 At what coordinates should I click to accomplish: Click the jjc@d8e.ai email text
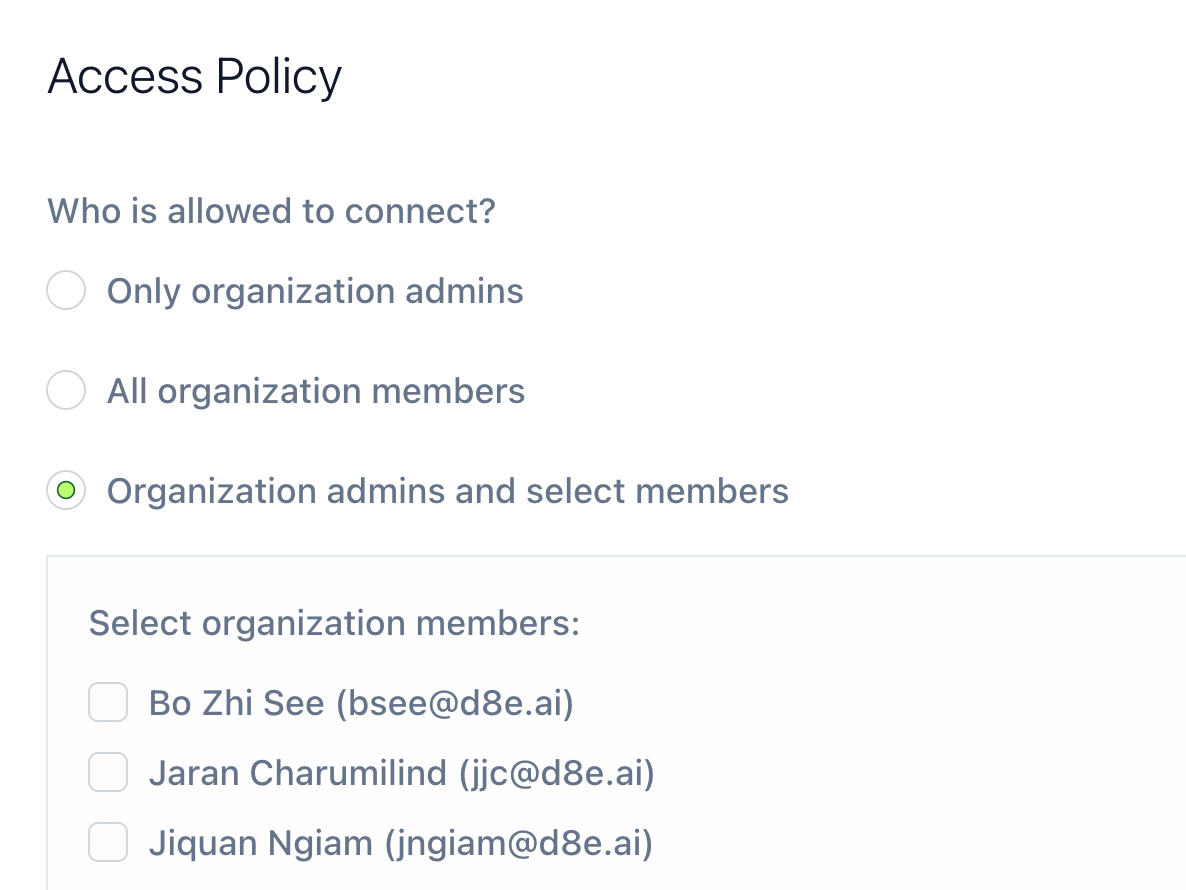557,773
